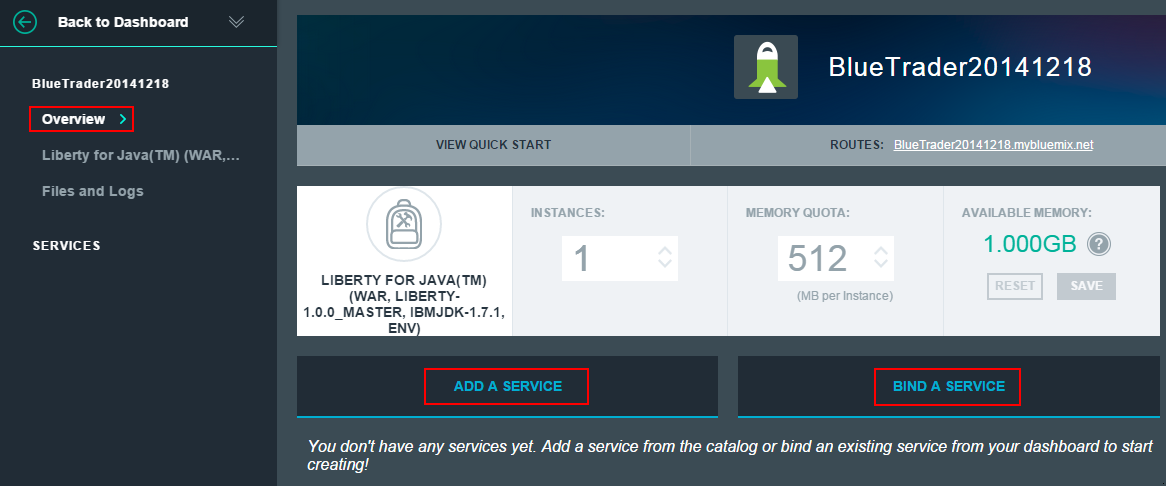Click the RESET button
The width and height of the screenshot is (1166, 486).
point(1015,286)
